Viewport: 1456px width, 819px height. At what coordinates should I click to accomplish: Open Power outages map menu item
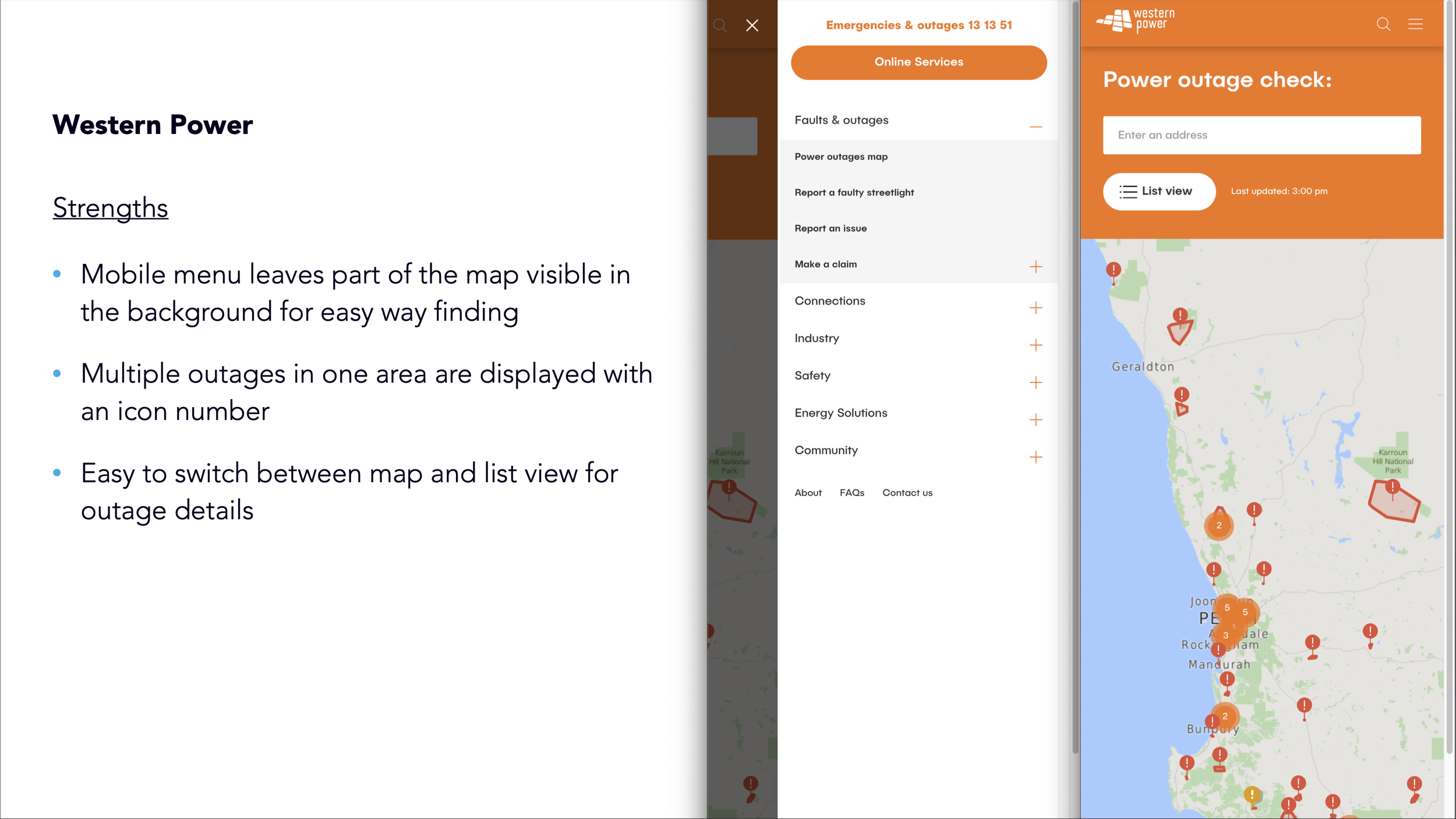coord(840,157)
